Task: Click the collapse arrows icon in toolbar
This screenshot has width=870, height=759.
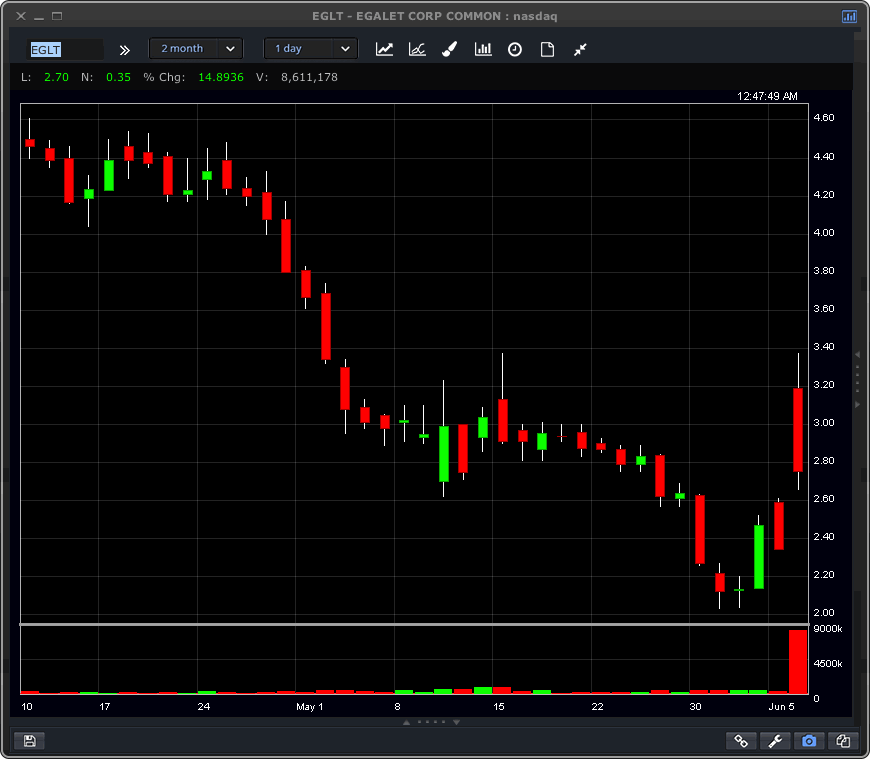Action: pyautogui.click(x=580, y=49)
